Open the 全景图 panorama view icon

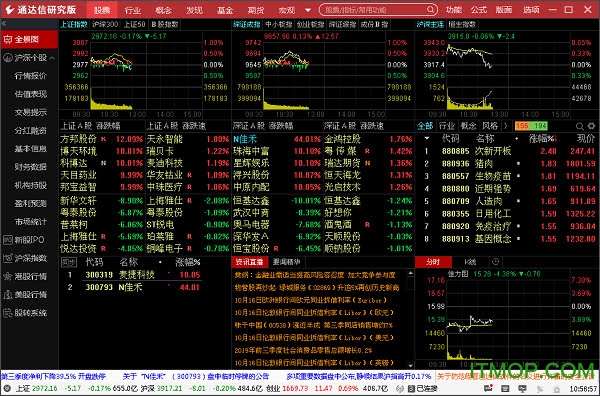8,39
